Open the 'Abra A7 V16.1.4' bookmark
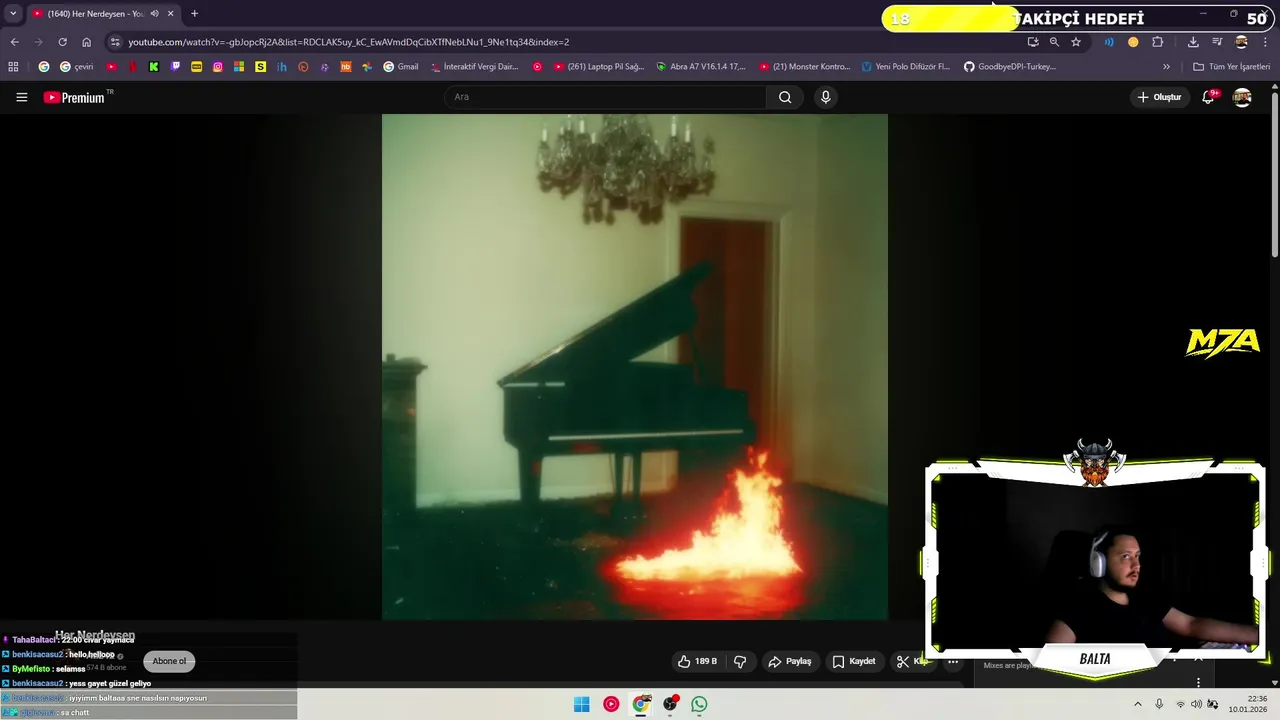This screenshot has height=720, width=1280. click(701, 67)
